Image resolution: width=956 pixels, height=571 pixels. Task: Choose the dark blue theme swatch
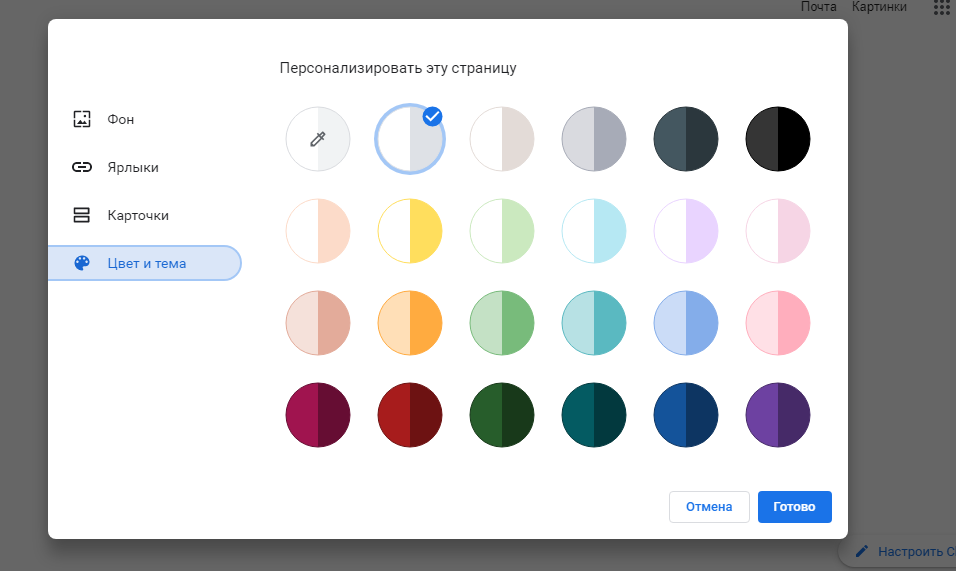point(686,415)
